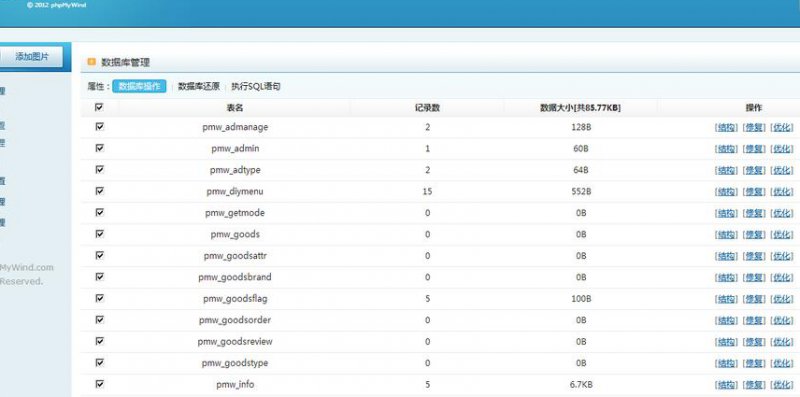Click 修复 in the pmw_goodsflag row
Screen dimensions: 800x397
[x=754, y=299]
